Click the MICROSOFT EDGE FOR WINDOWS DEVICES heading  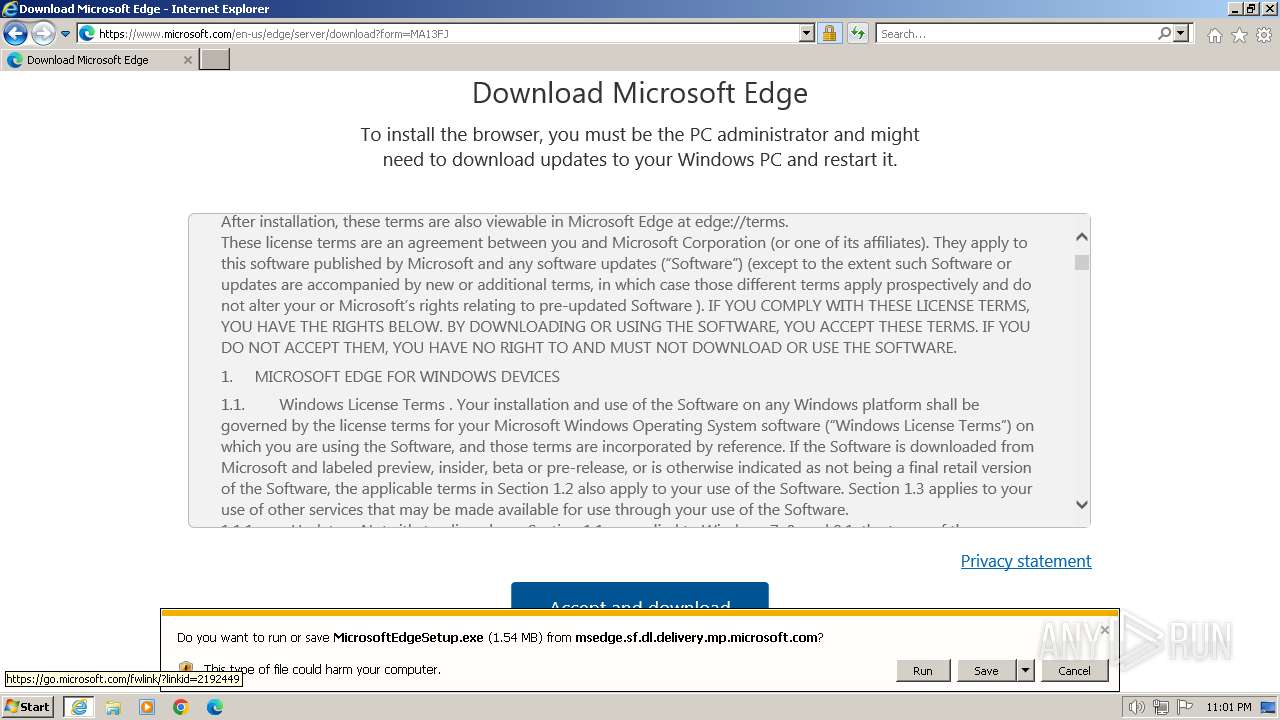[x=407, y=376]
